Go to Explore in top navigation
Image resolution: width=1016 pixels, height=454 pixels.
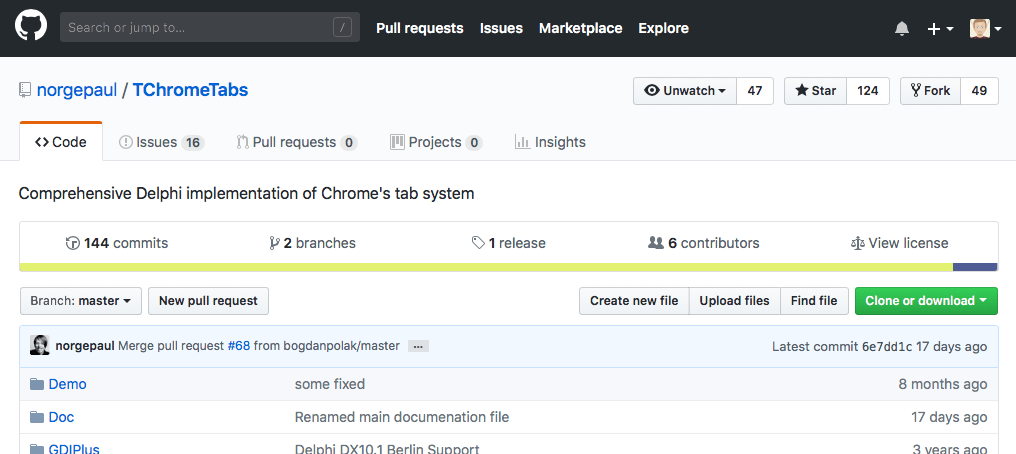(x=664, y=28)
